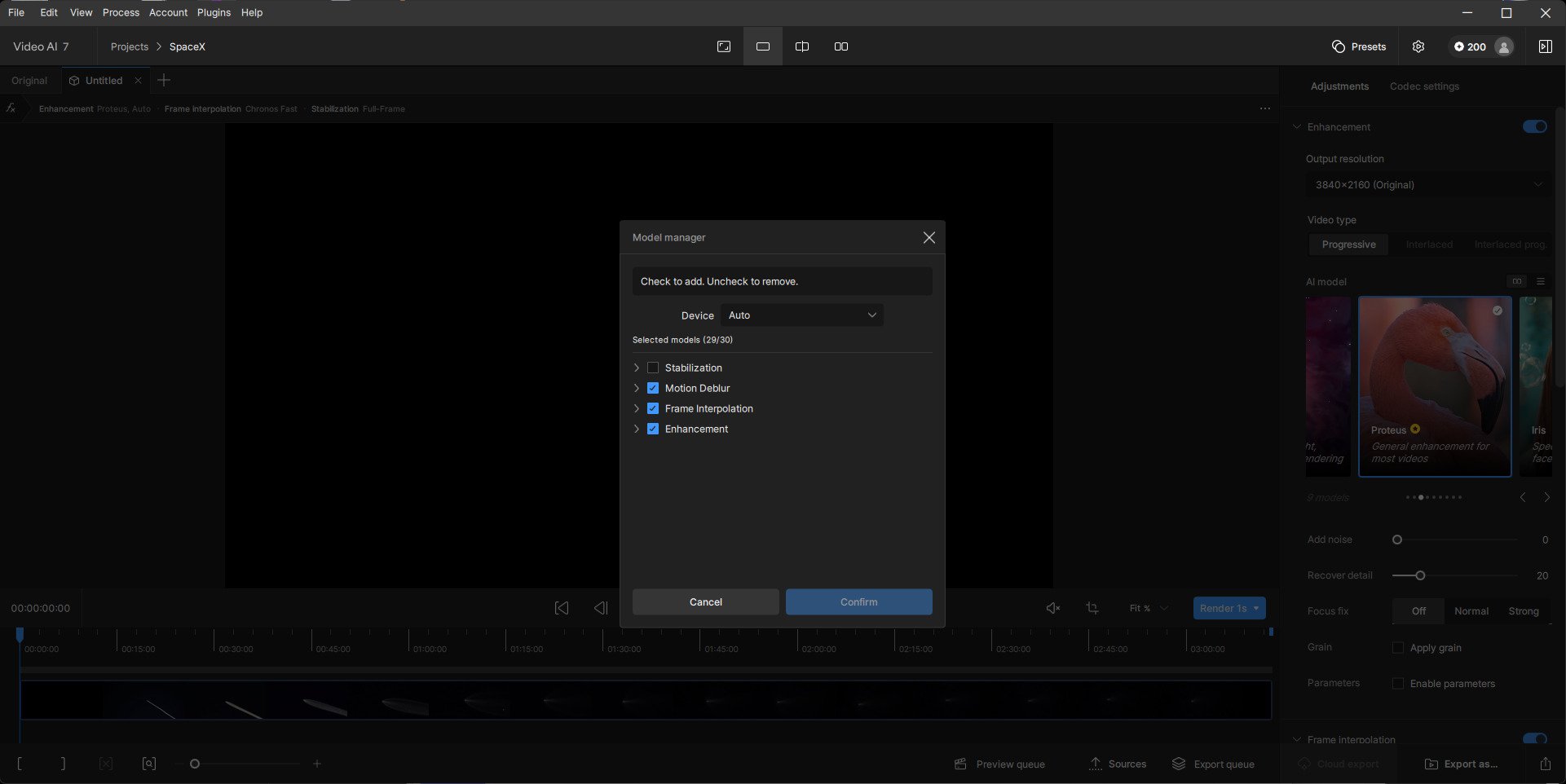Click the crop tool icon
The width and height of the screenshot is (1566, 784).
[1092, 608]
